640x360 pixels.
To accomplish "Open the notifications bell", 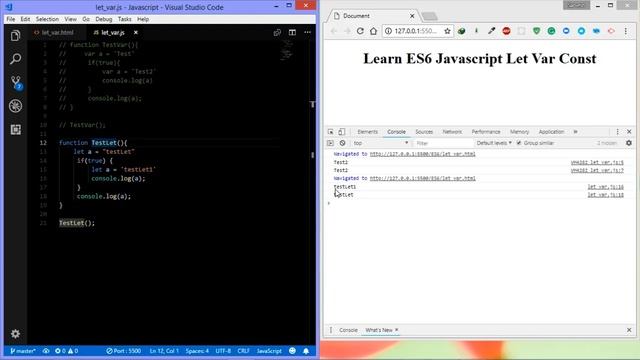I will click(x=306, y=351).
